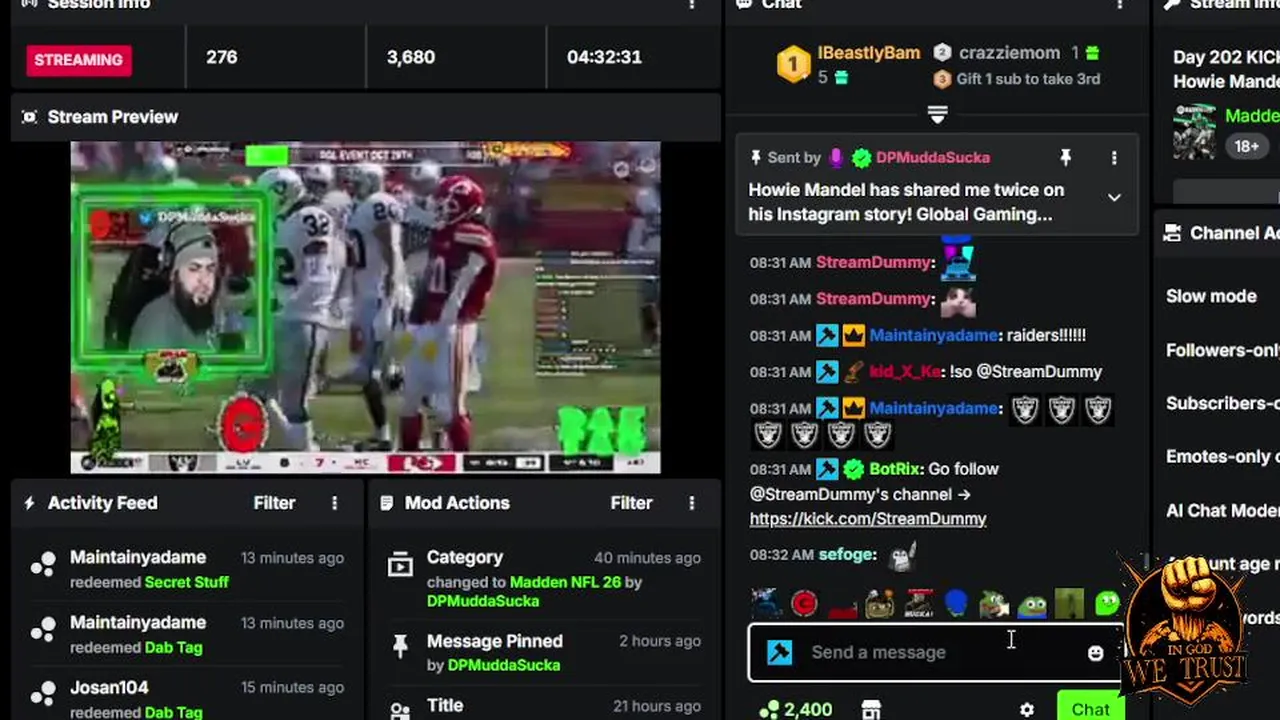Click the sefoge username in chat
The width and height of the screenshot is (1280, 720).
pyautogui.click(x=847, y=555)
